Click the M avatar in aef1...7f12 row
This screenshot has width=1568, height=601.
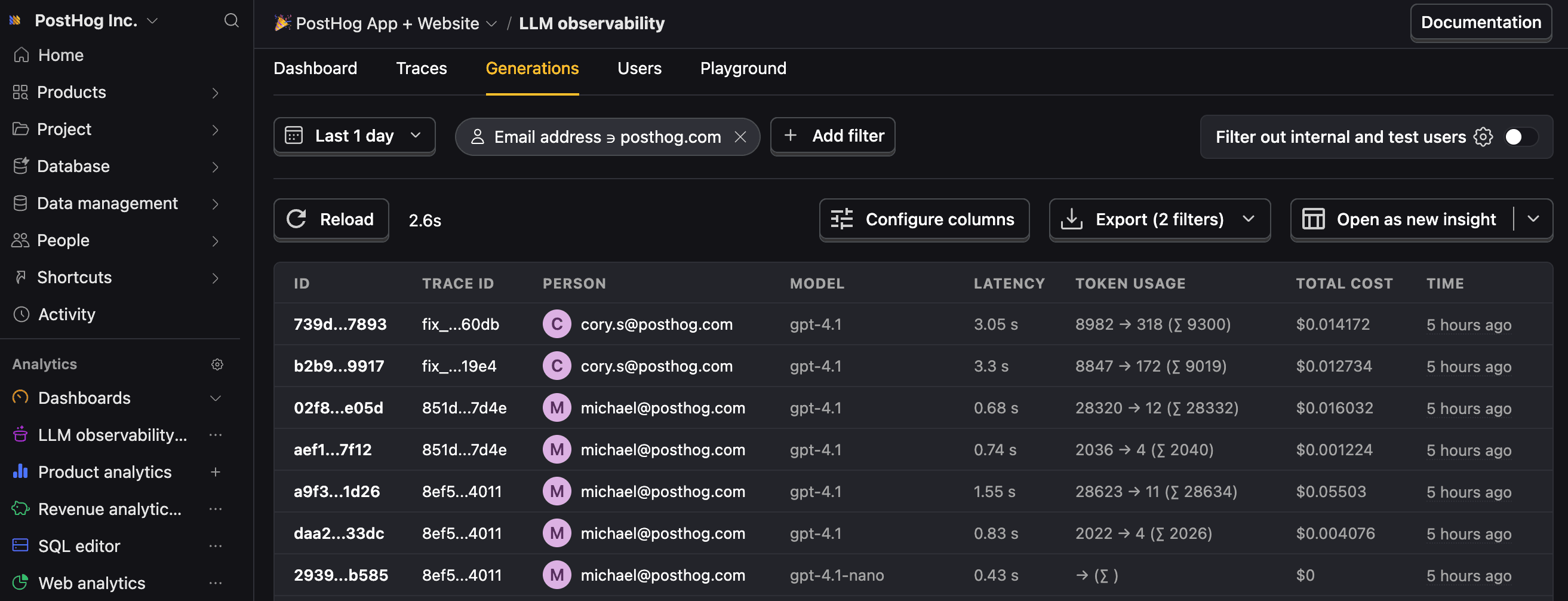(x=557, y=450)
